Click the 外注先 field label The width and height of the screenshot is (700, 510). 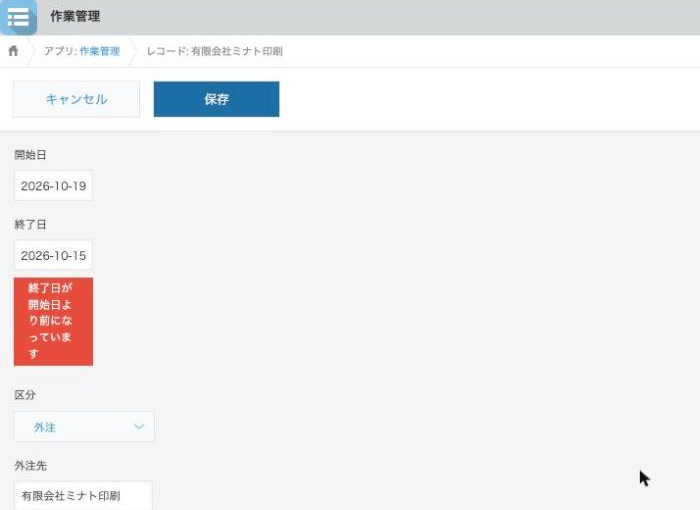tap(30, 466)
